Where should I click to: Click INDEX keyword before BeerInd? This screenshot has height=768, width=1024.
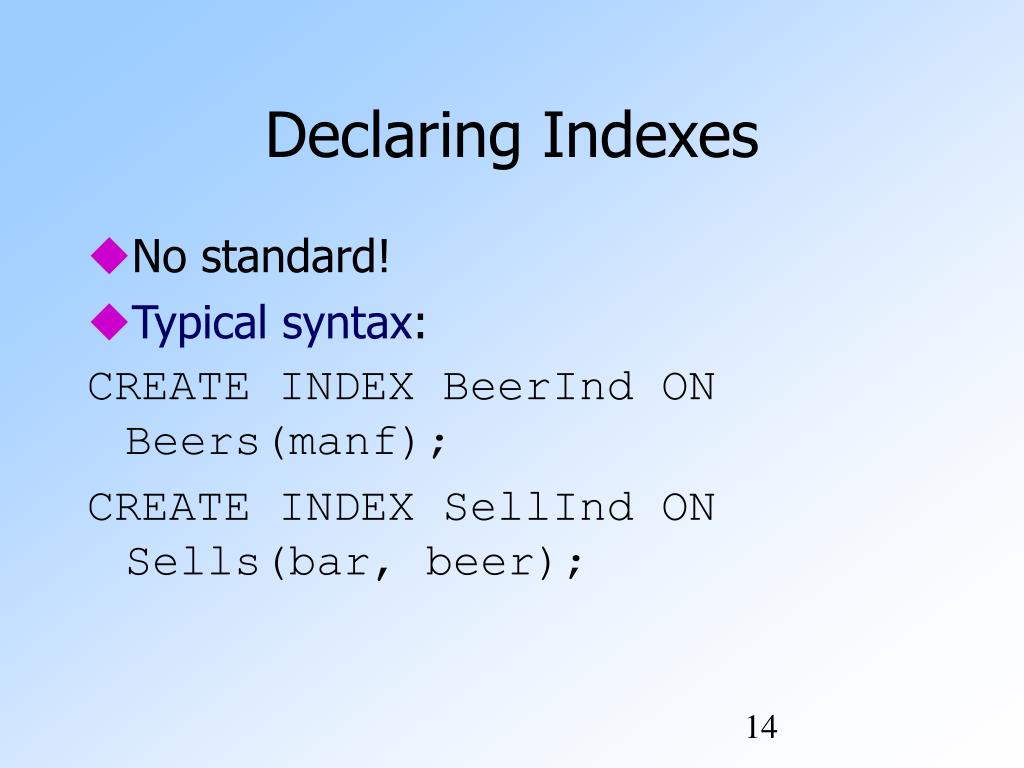(x=347, y=386)
